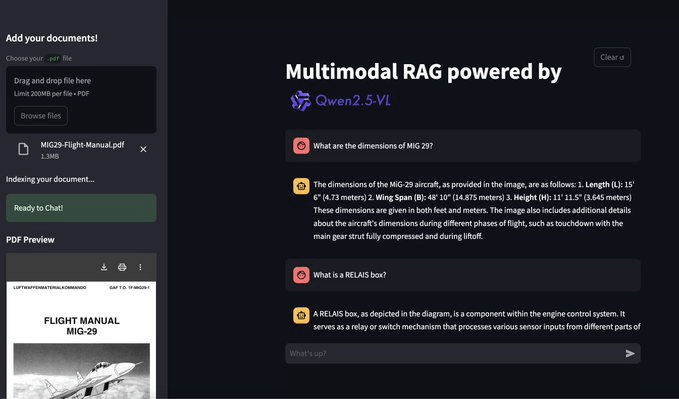Clear the chat with the Clear button

[612, 57]
